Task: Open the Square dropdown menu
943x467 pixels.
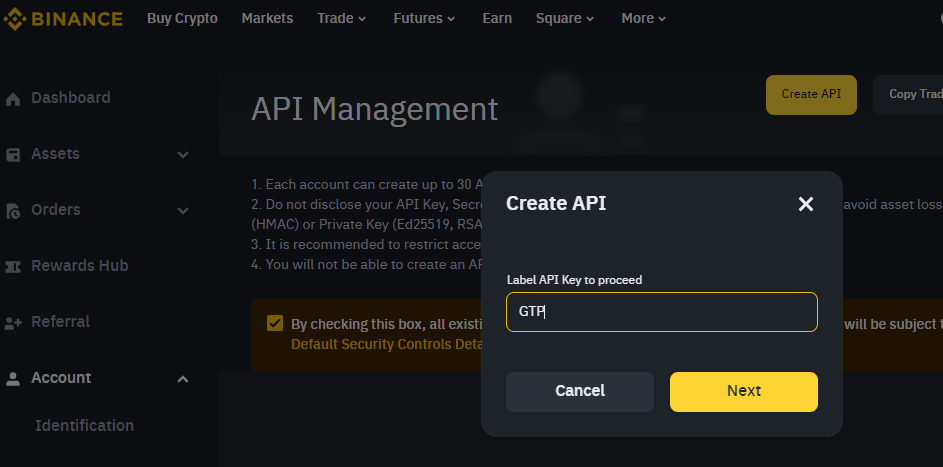Action: click(x=565, y=19)
